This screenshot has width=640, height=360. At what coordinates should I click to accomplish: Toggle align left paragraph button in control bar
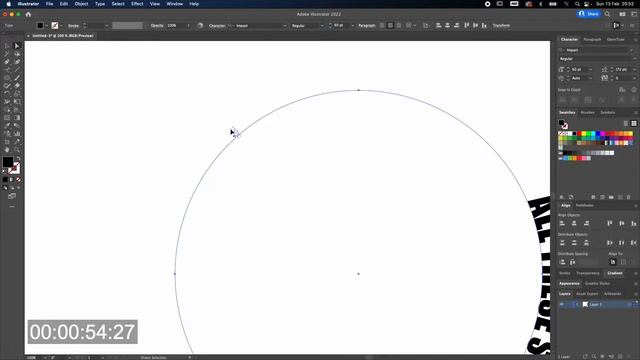[382, 25]
